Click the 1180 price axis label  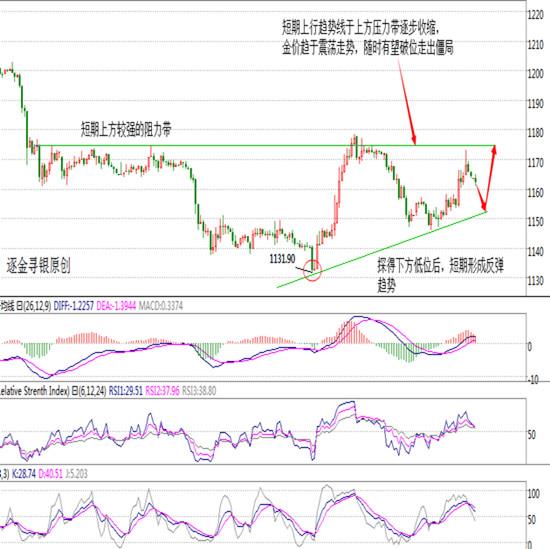pos(536,133)
